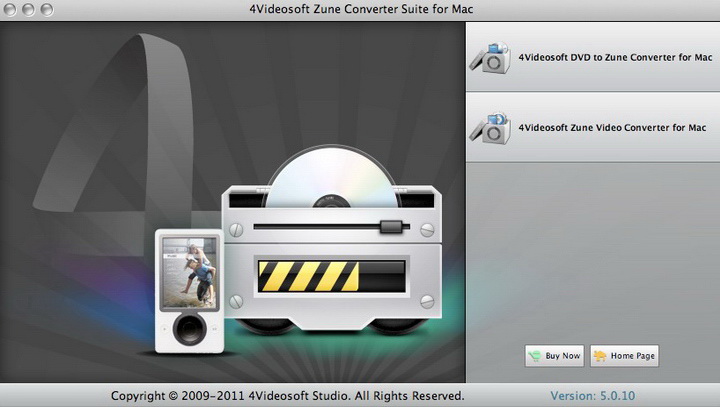Minimize the window with the second title-bar button
The height and width of the screenshot is (407, 720).
click(x=28, y=10)
